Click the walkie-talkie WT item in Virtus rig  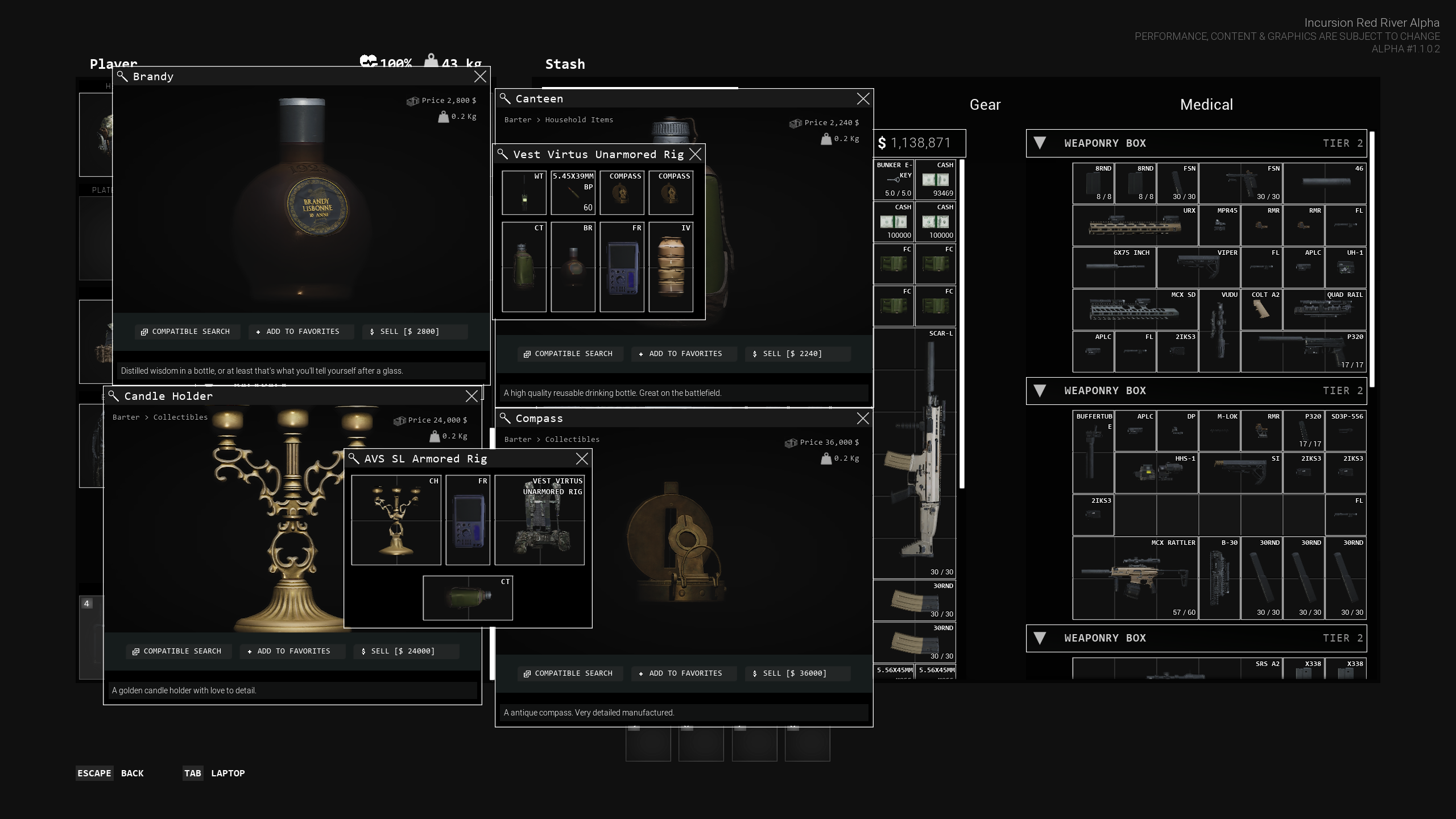[x=524, y=193]
